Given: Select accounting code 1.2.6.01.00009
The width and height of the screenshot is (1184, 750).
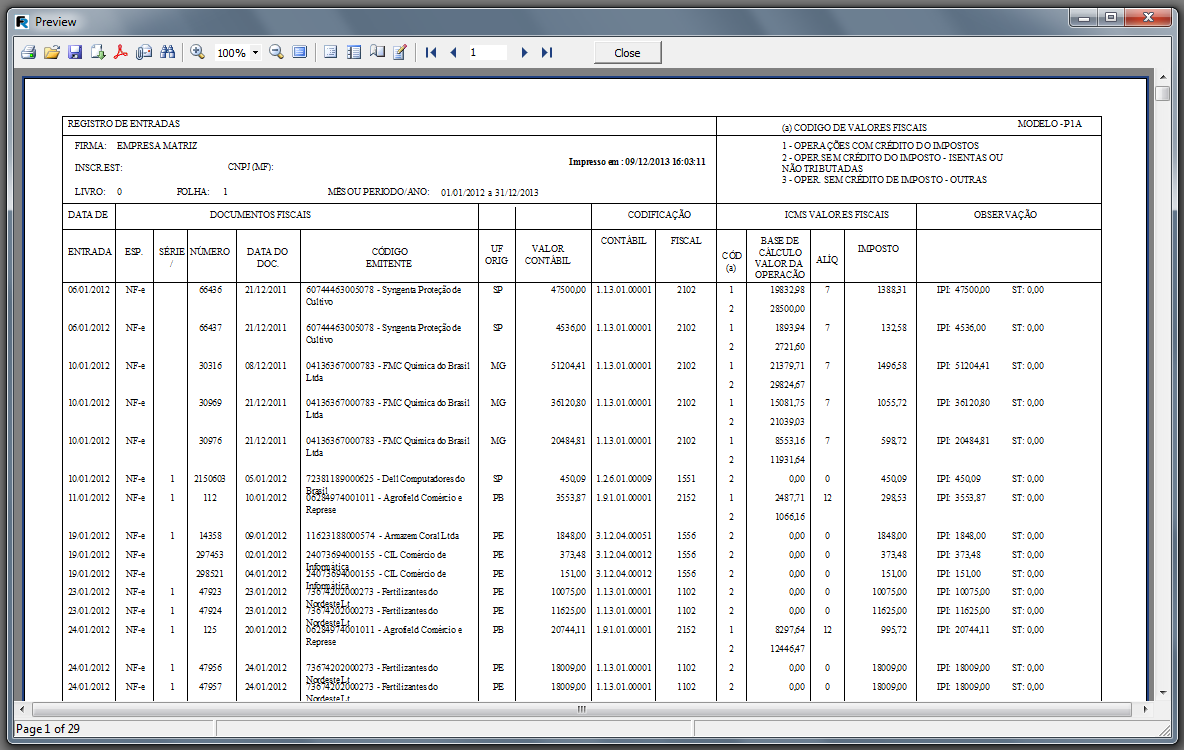Looking at the screenshot, I should (x=624, y=479).
